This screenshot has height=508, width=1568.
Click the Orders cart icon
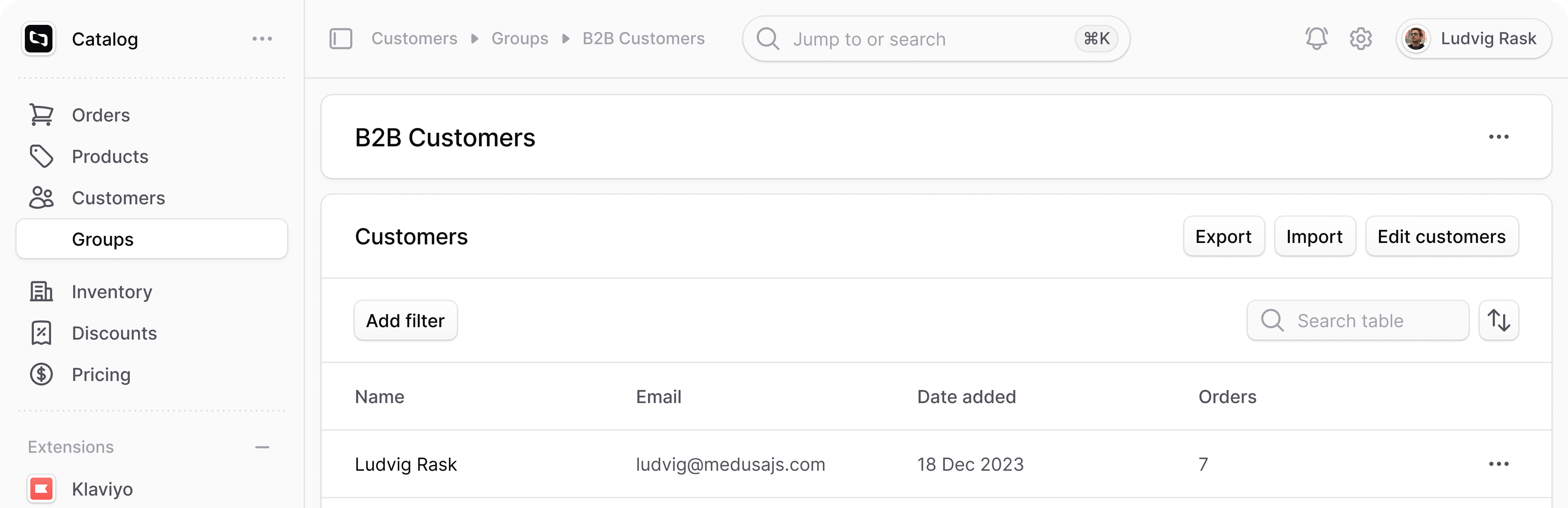click(x=41, y=115)
